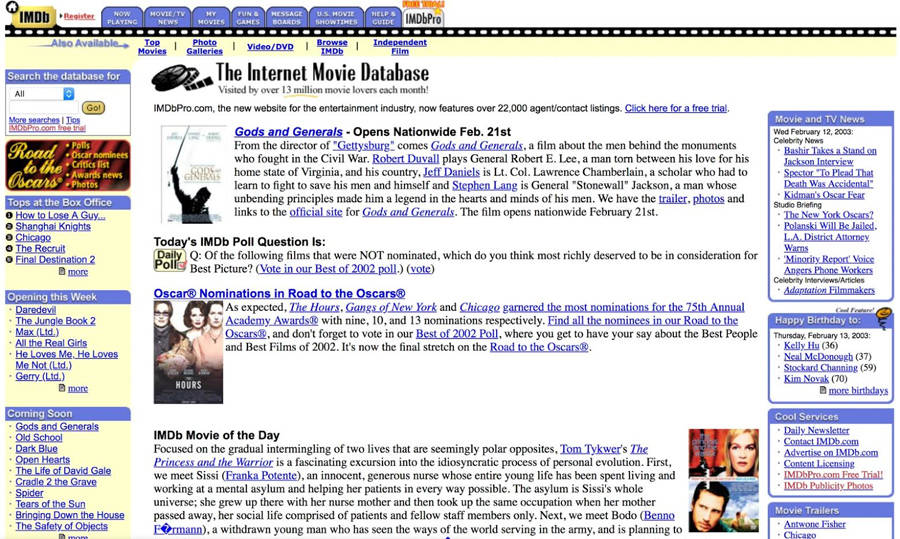900x539 pixels.
Task: Open Independent Film link
Action: [x=400, y=47]
